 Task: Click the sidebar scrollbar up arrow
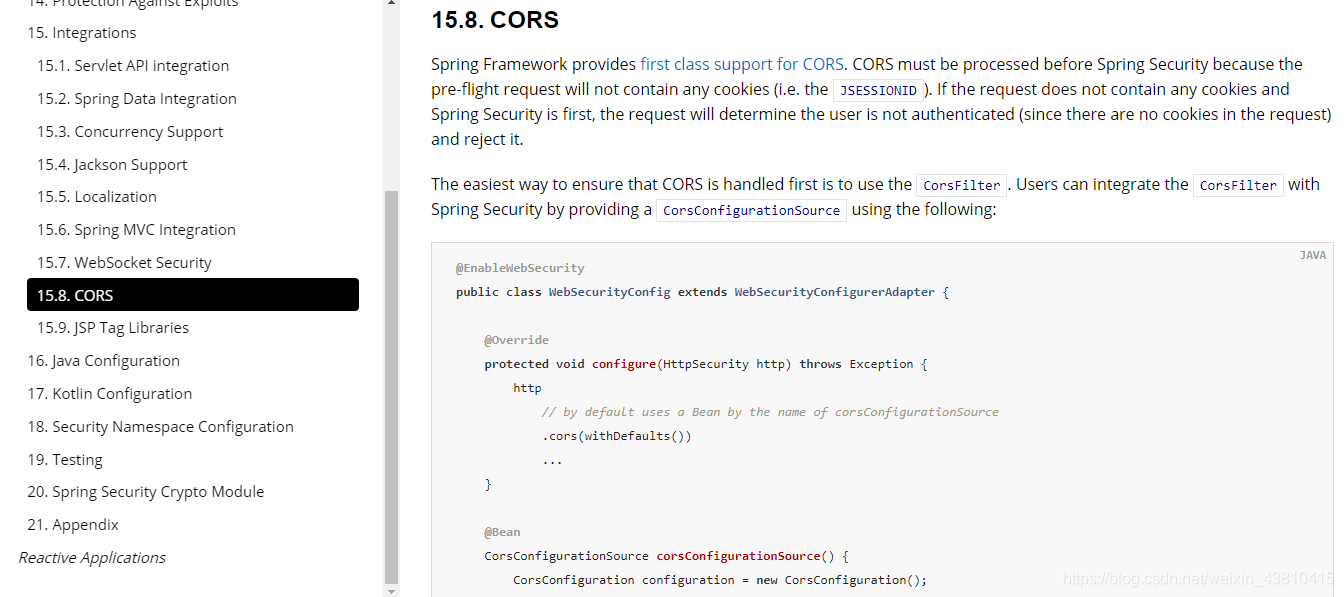pyautogui.click(x=391, y=5)
